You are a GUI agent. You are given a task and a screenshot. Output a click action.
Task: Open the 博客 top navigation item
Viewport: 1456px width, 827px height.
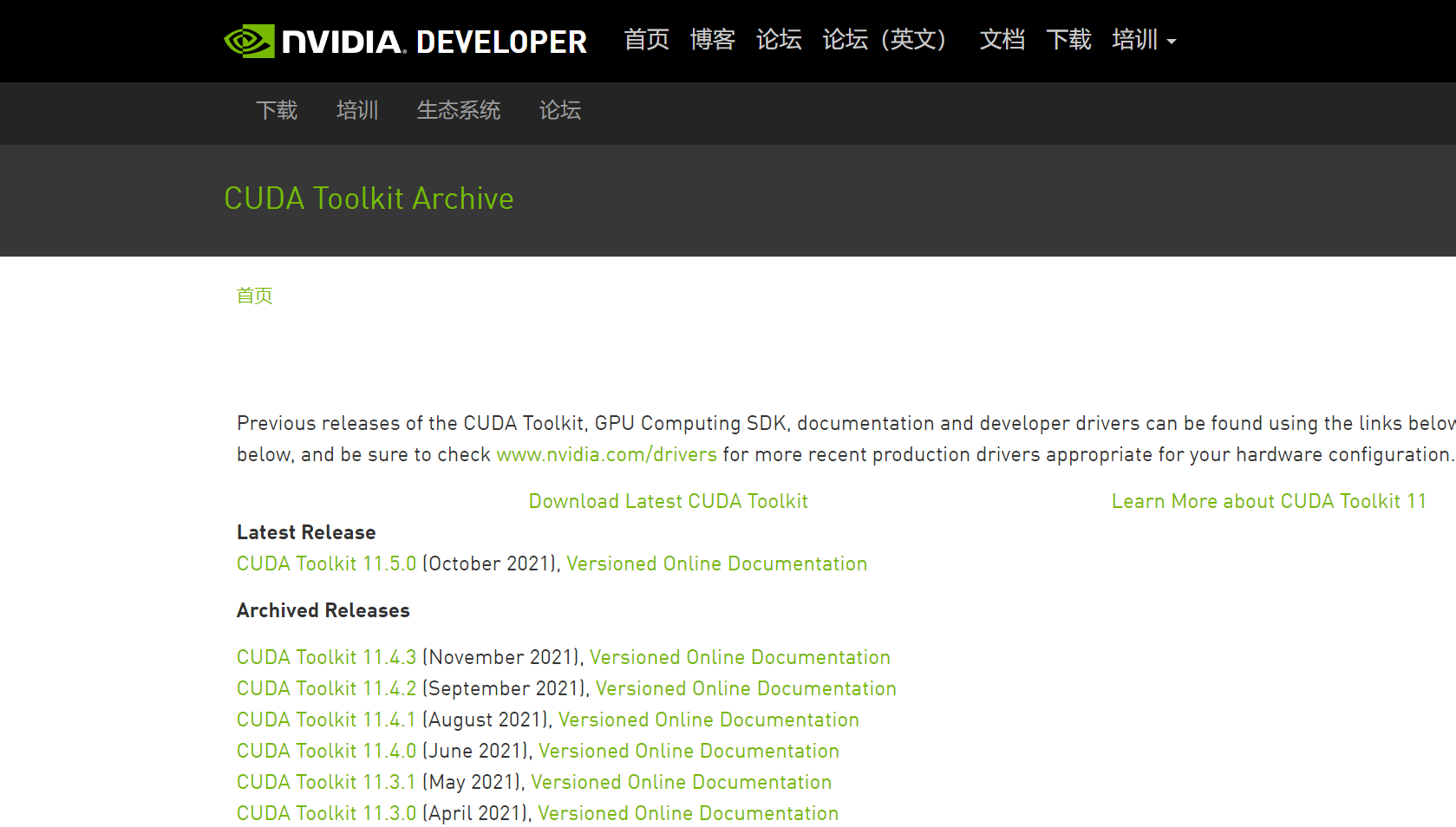[713, 40]
